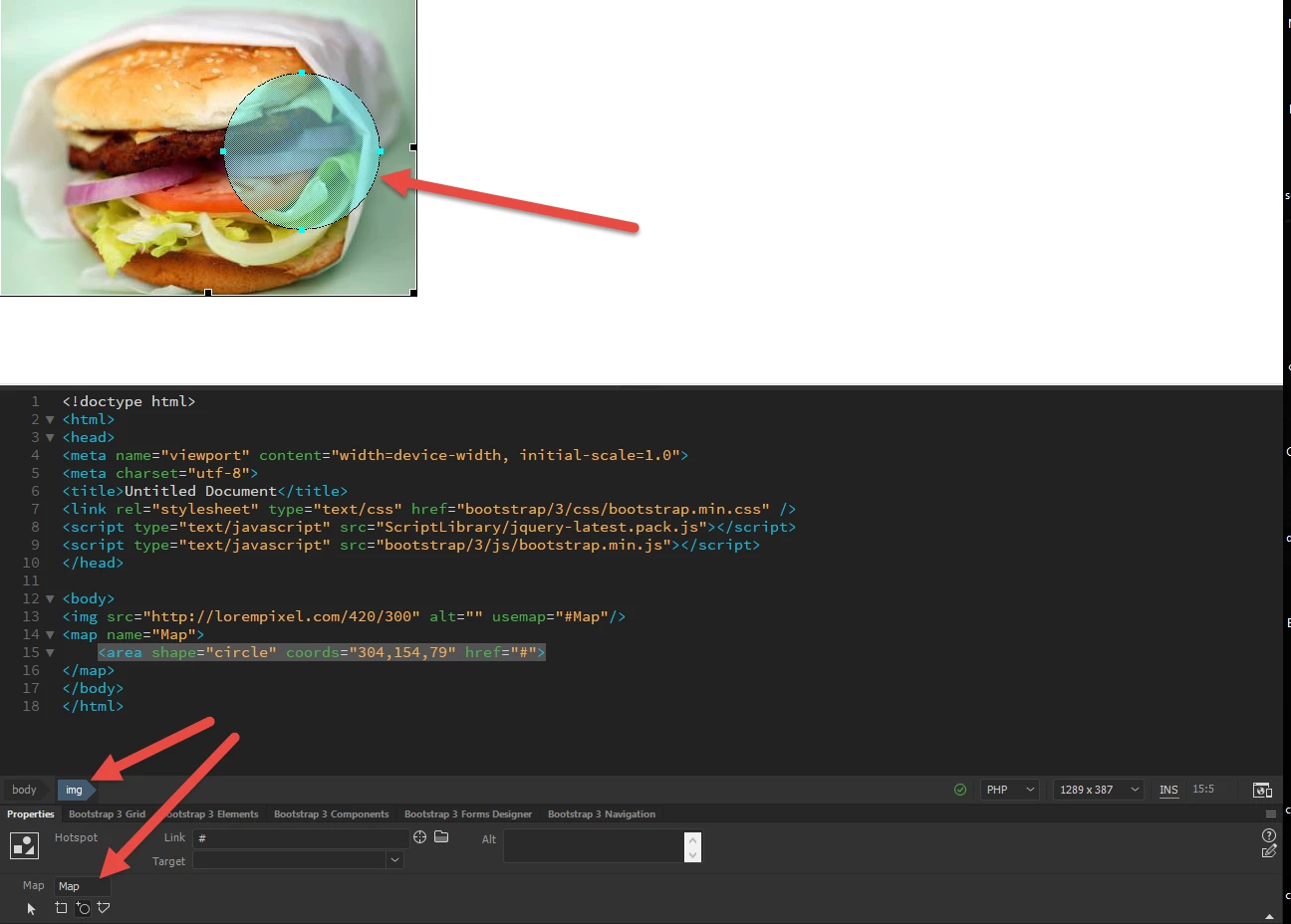Select the polygon hotspot tool
The height and width of the screenshot is (924, 1291).
[104, 908]
